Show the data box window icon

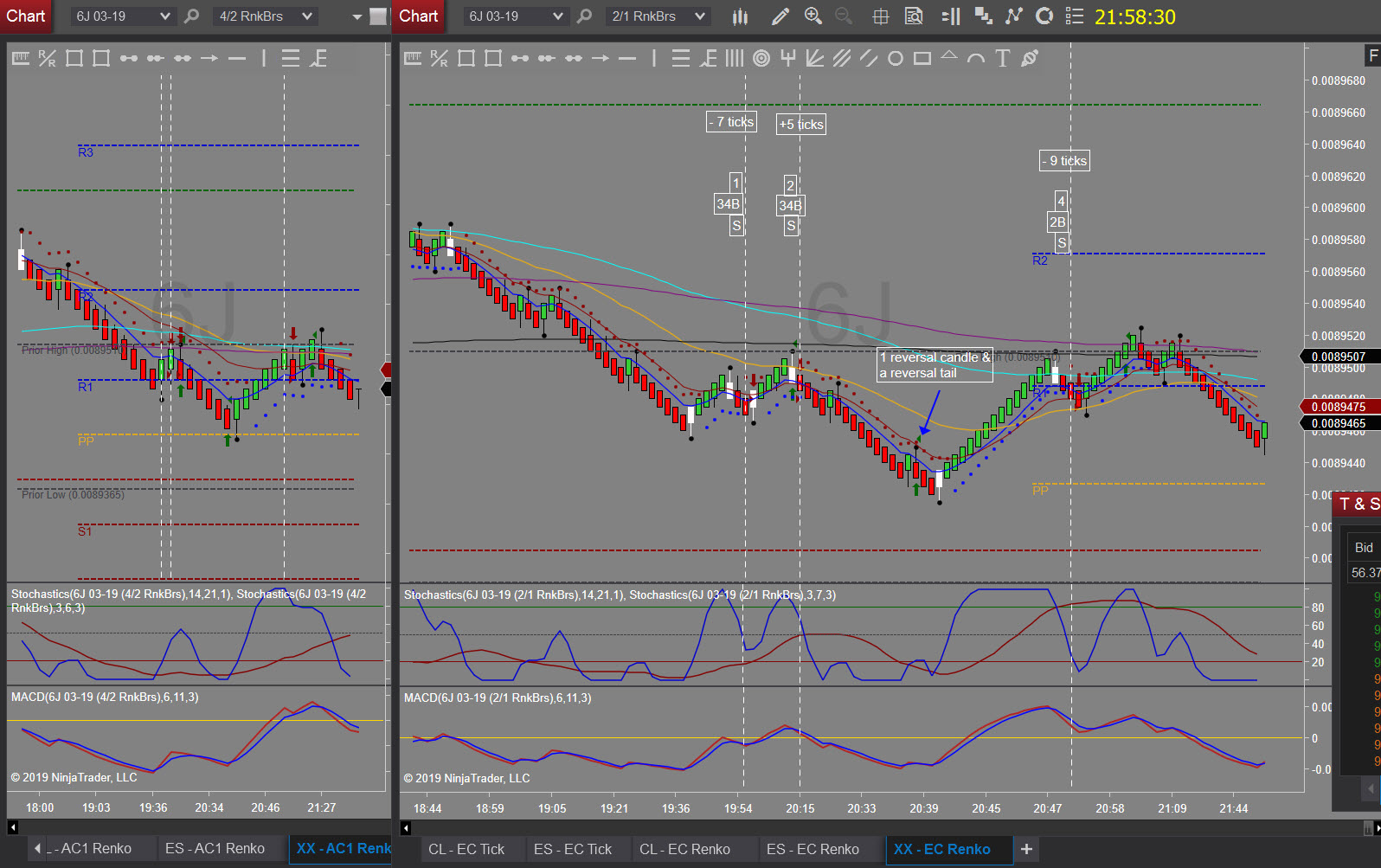pos(914,16)
